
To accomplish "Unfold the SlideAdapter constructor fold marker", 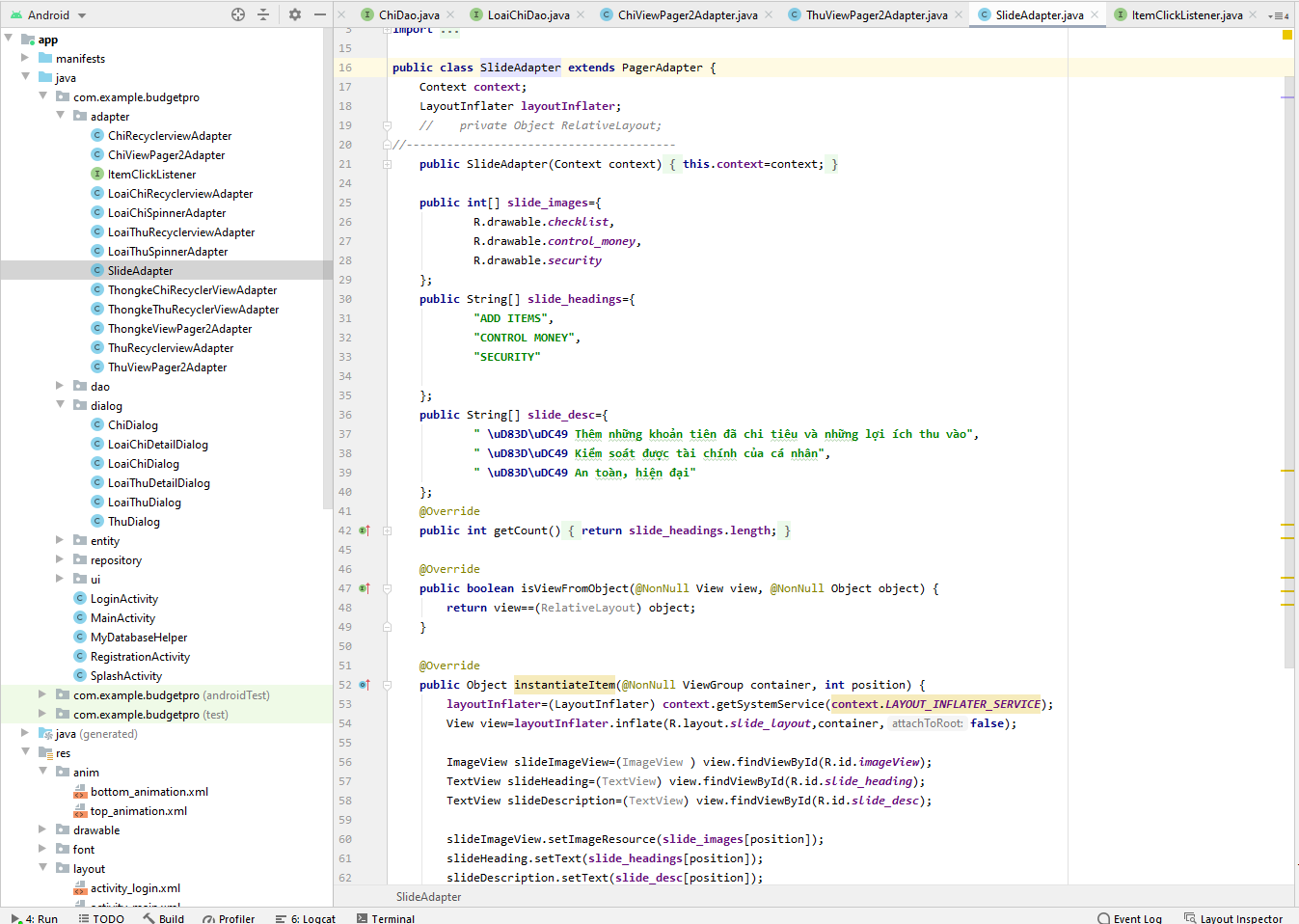I will (x=387, y=164).
